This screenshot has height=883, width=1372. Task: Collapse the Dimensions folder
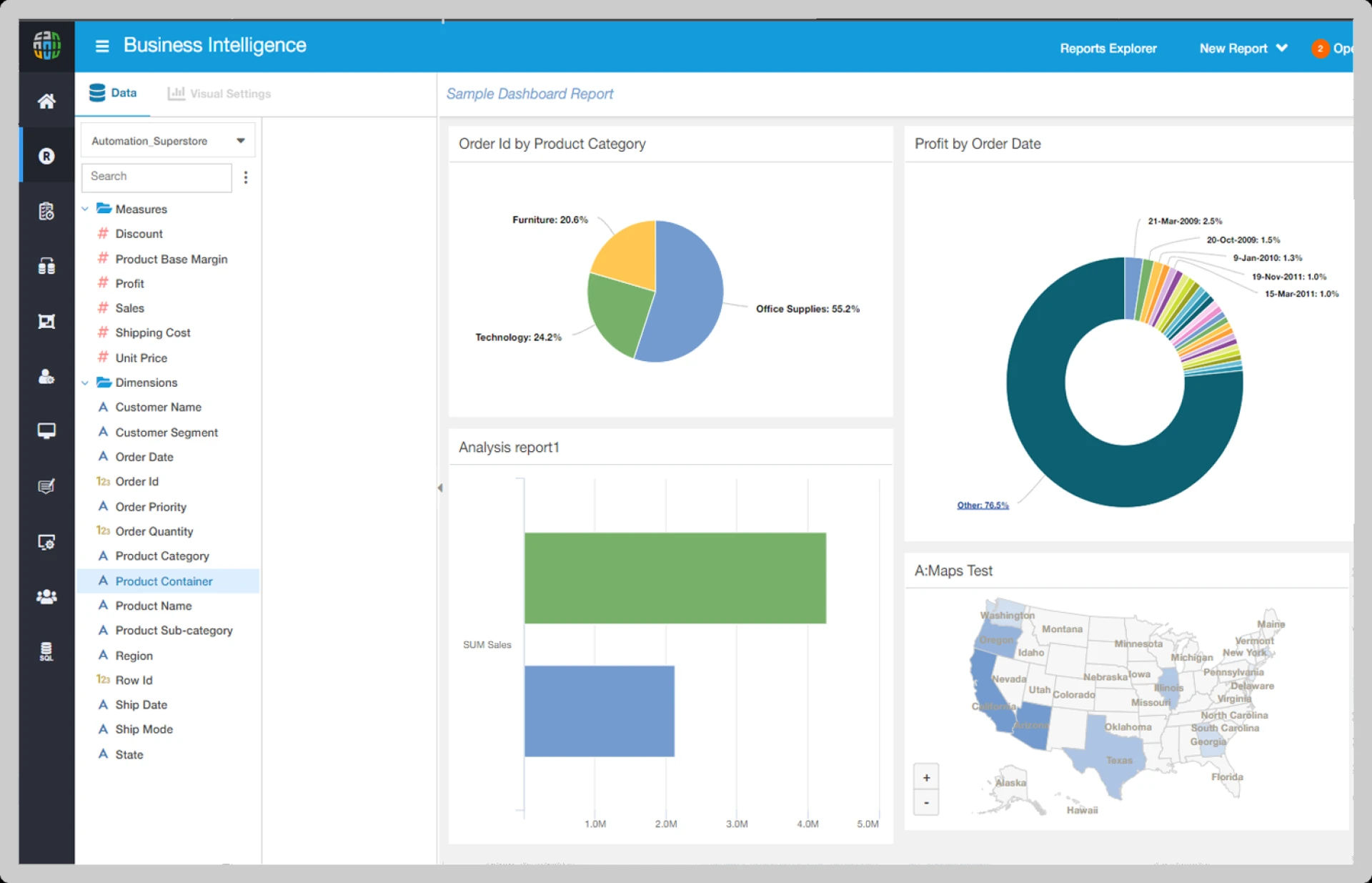coord(85,383)
